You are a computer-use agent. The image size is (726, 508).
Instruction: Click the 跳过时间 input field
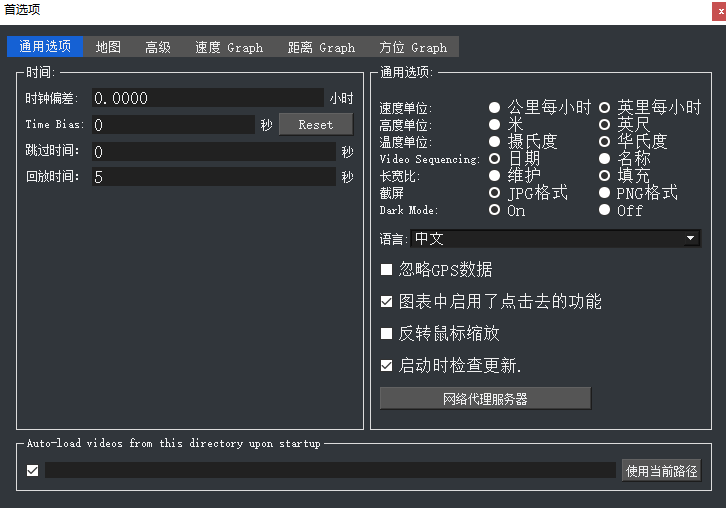[x=213, y=151]
